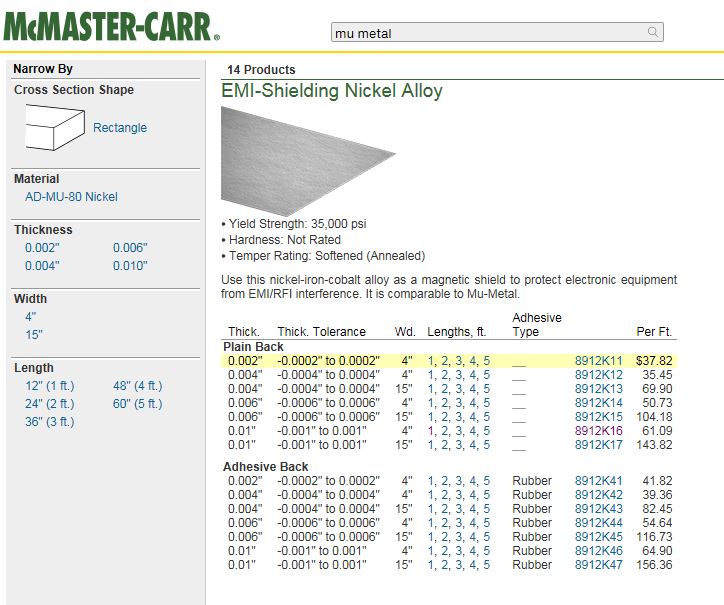Click the 'Adhesive Back' section heading
Viewport: 724px width, 605px height.
(265, 467)
